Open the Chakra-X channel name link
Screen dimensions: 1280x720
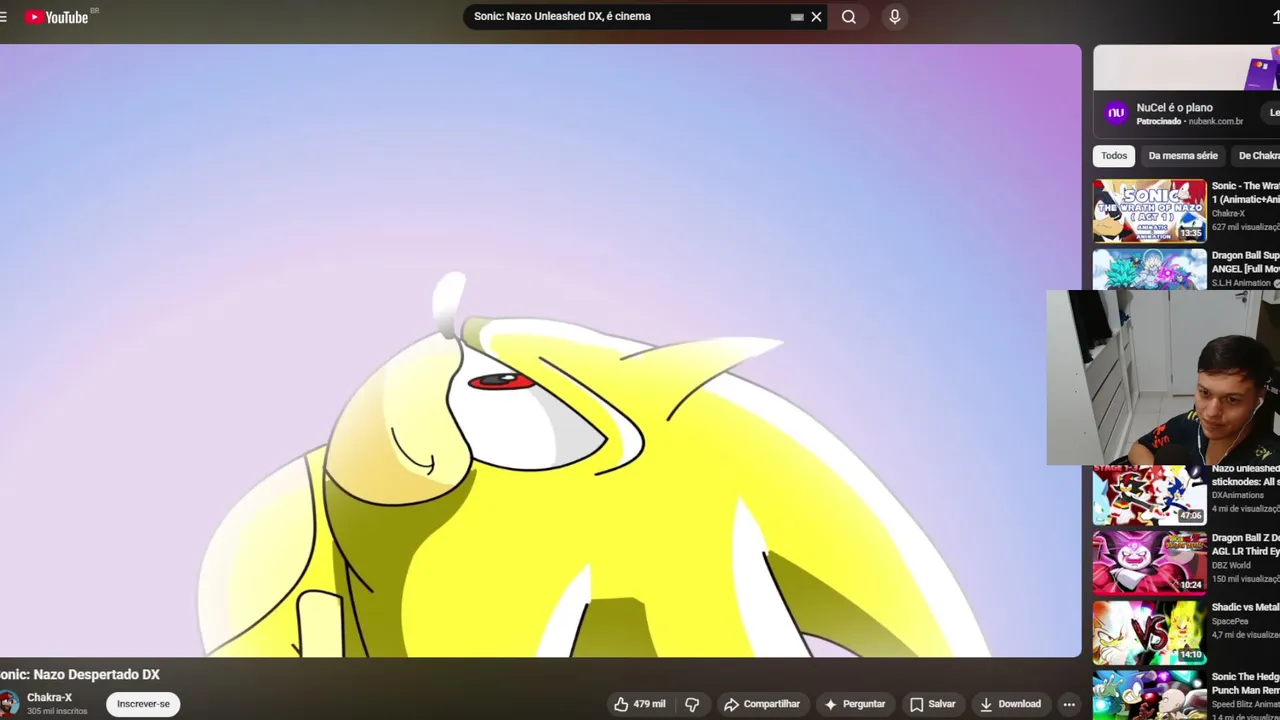[49, 698]
